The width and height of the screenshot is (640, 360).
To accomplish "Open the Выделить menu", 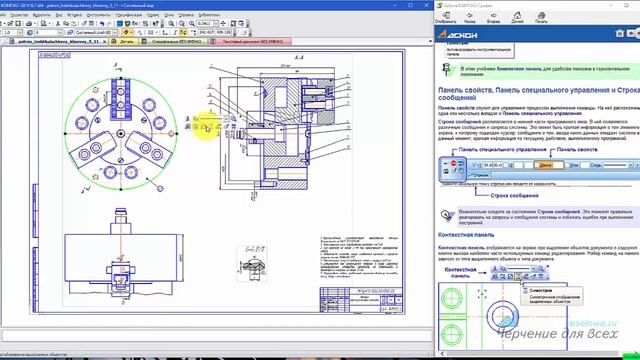I will tap(42, 15).
